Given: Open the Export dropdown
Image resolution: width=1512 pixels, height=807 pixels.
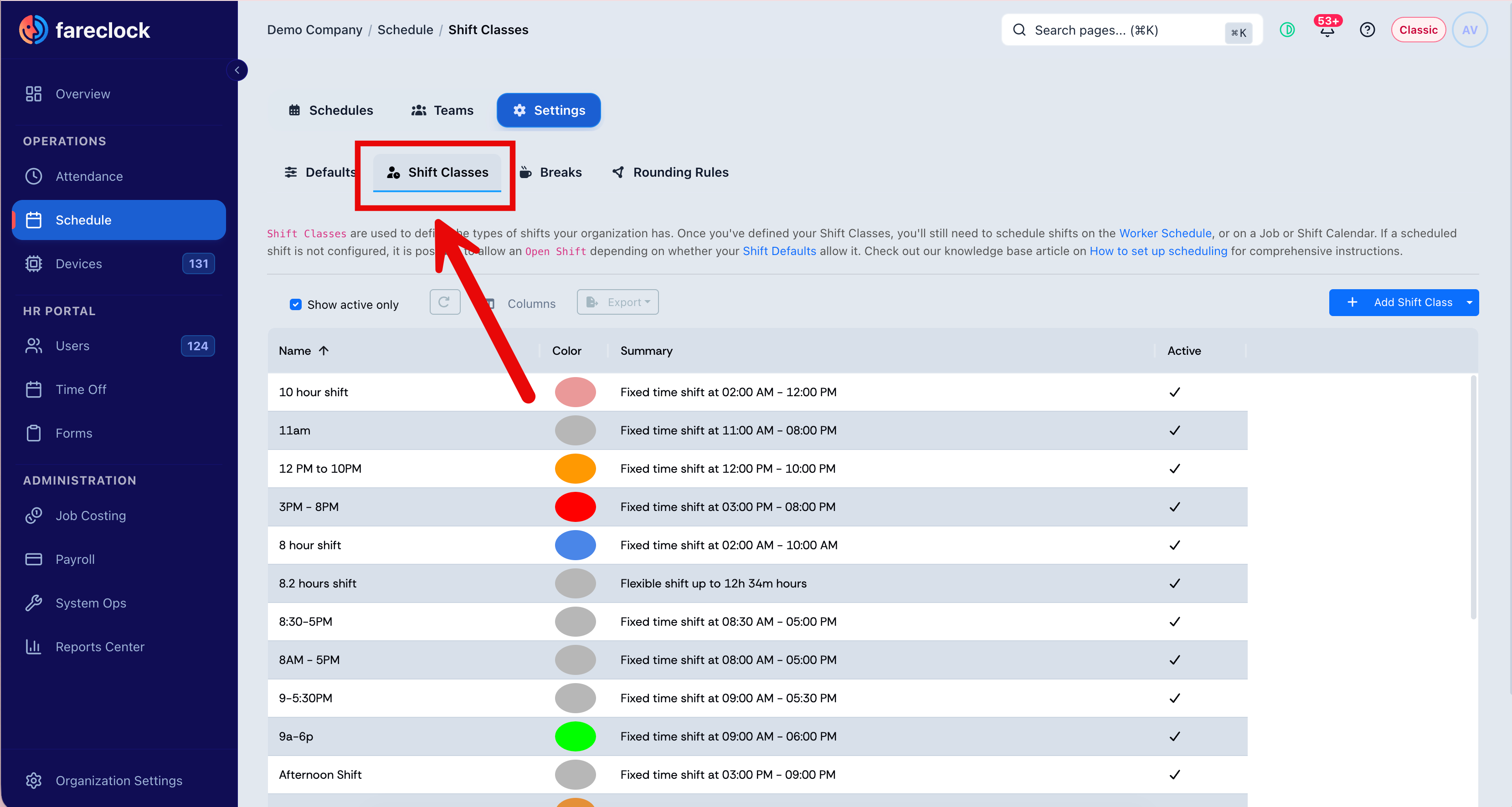Looking at the screenshot, I should coord(617,302).
